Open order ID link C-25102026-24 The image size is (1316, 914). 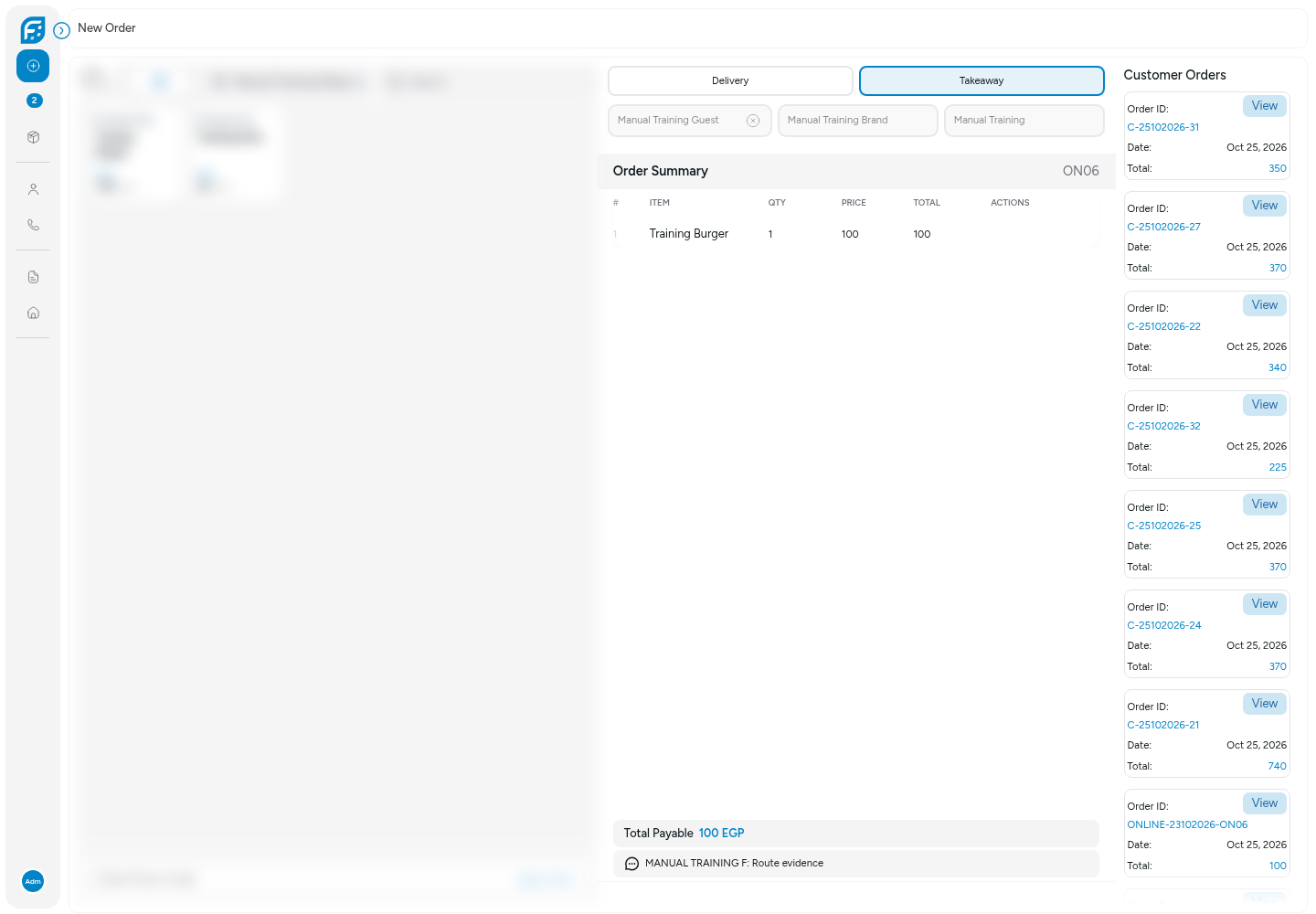tap(1164, 626)
